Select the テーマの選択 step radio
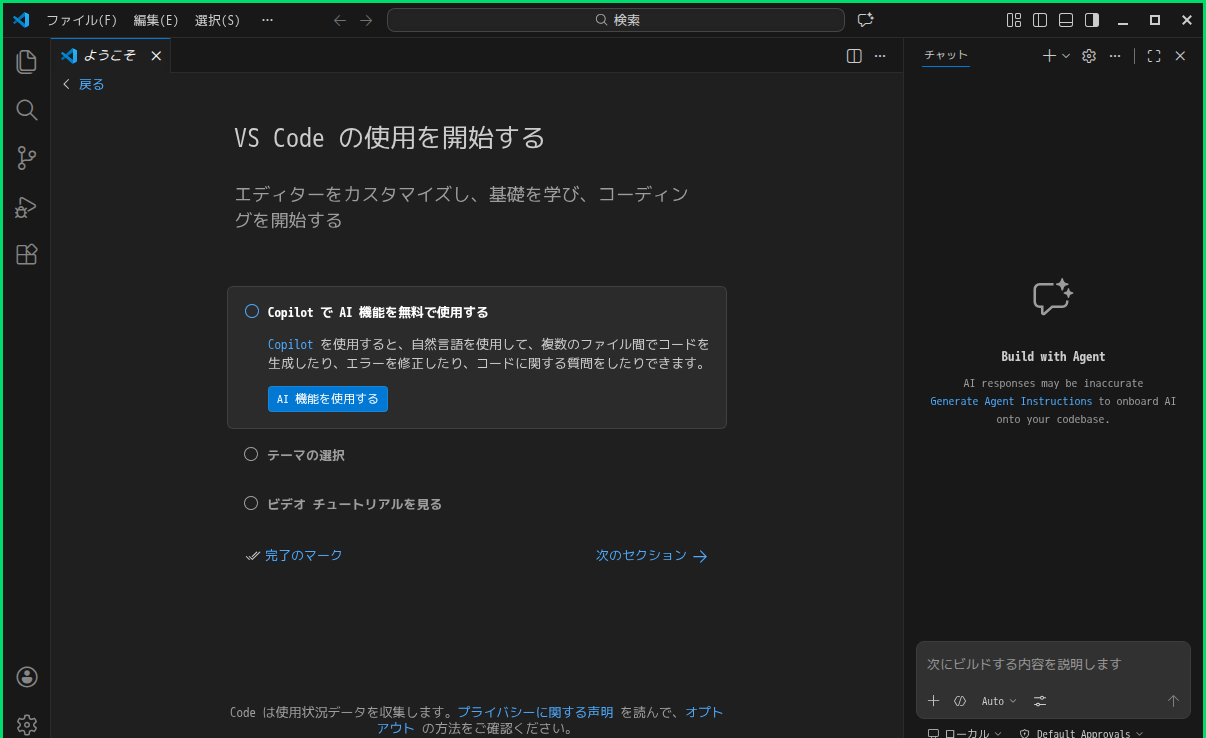 pyautogui.click(x=251, y=454)
